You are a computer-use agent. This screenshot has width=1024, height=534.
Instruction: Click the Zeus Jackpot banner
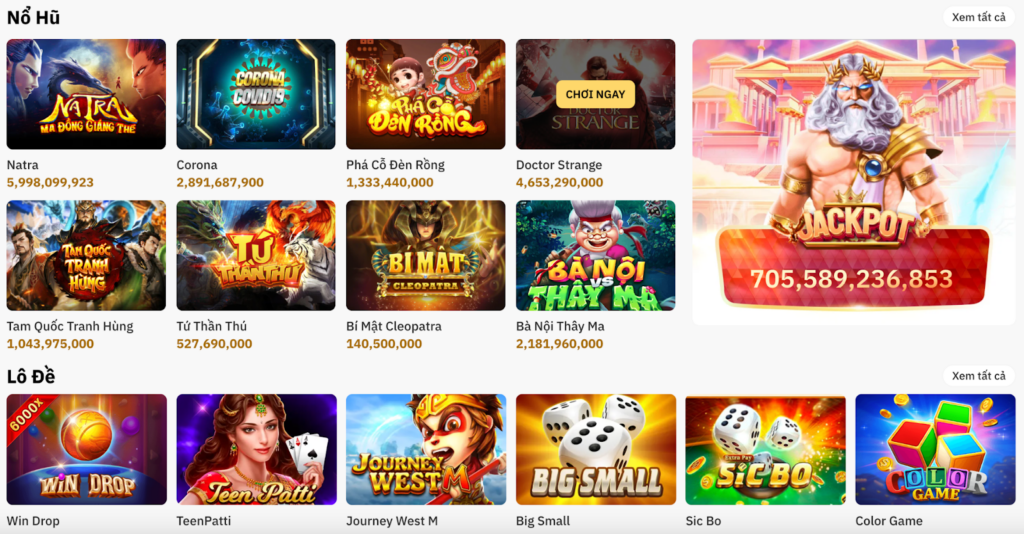[854, 181]
